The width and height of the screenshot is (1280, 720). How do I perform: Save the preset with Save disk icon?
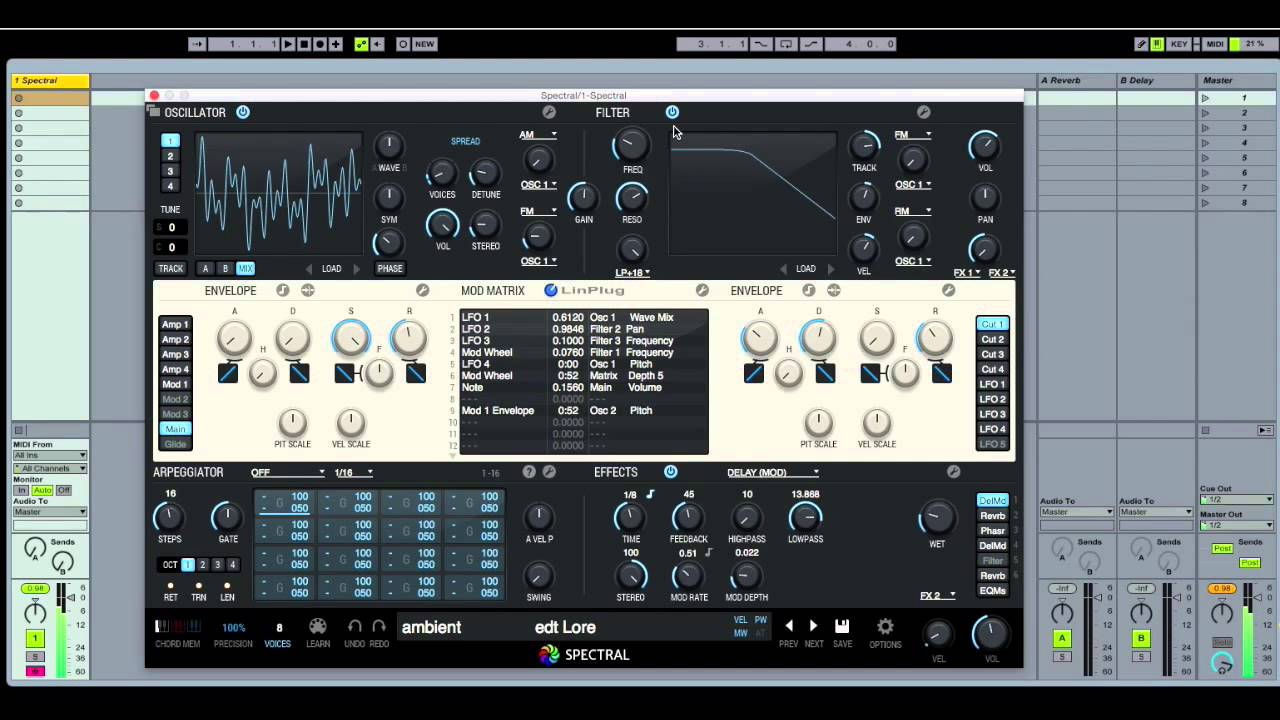point(842,626)
